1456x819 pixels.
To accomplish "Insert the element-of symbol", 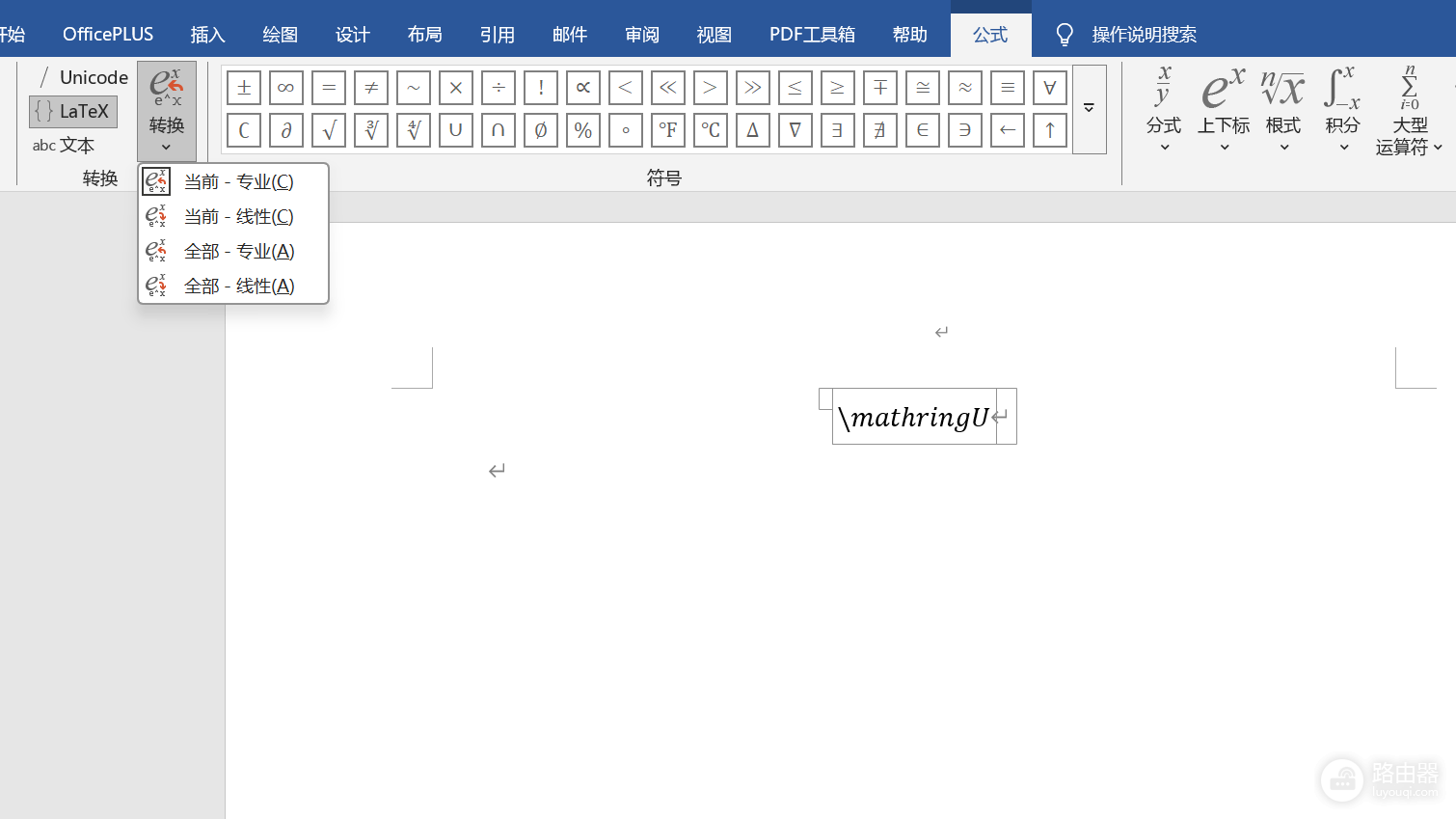I will 923,130.
